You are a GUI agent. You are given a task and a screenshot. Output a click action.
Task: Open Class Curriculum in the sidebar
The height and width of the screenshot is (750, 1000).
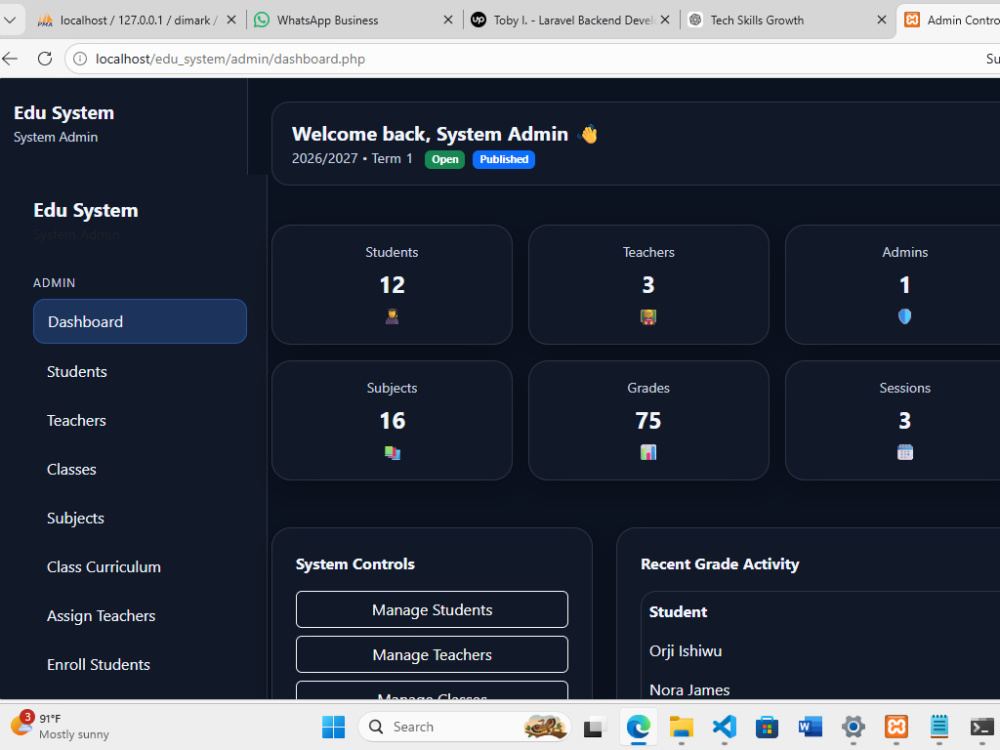coord(104,567)
